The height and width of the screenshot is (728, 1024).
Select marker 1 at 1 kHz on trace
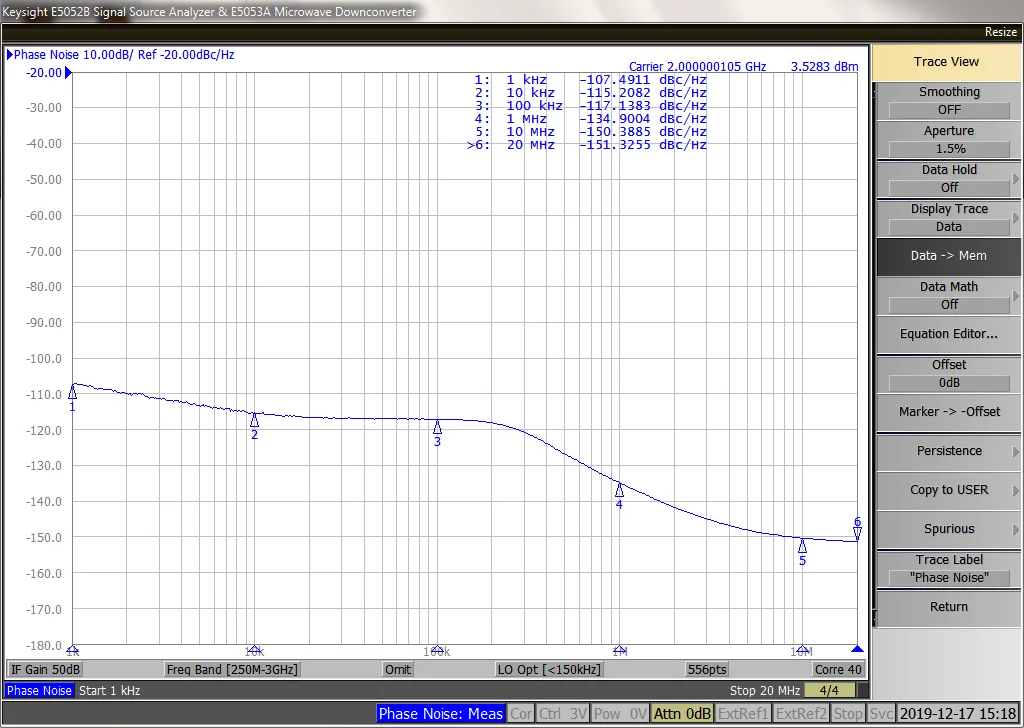tap(72, 392)
